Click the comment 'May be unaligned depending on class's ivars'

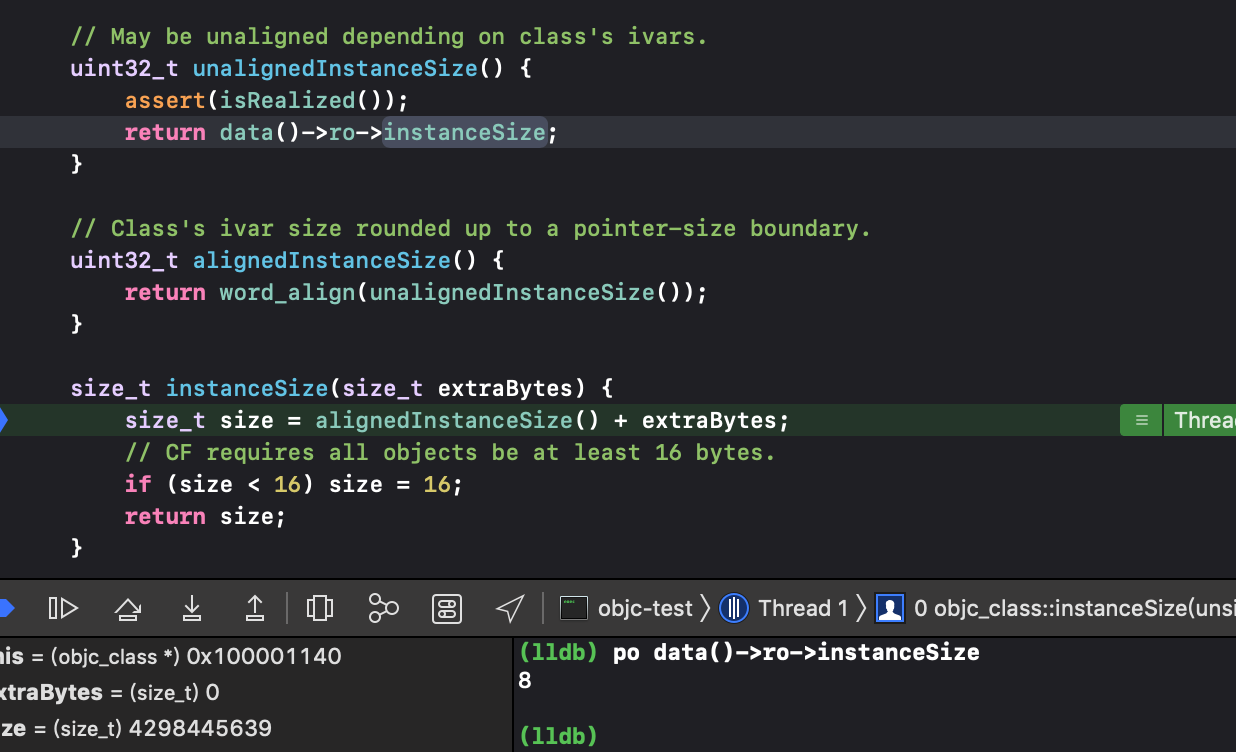click(x=389, y=37)
